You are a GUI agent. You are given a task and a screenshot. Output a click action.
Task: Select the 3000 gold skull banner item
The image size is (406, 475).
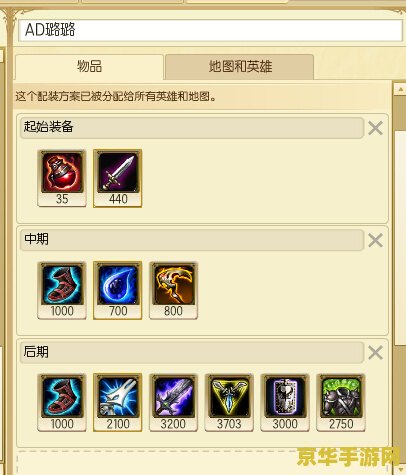(x=285, y=403)
